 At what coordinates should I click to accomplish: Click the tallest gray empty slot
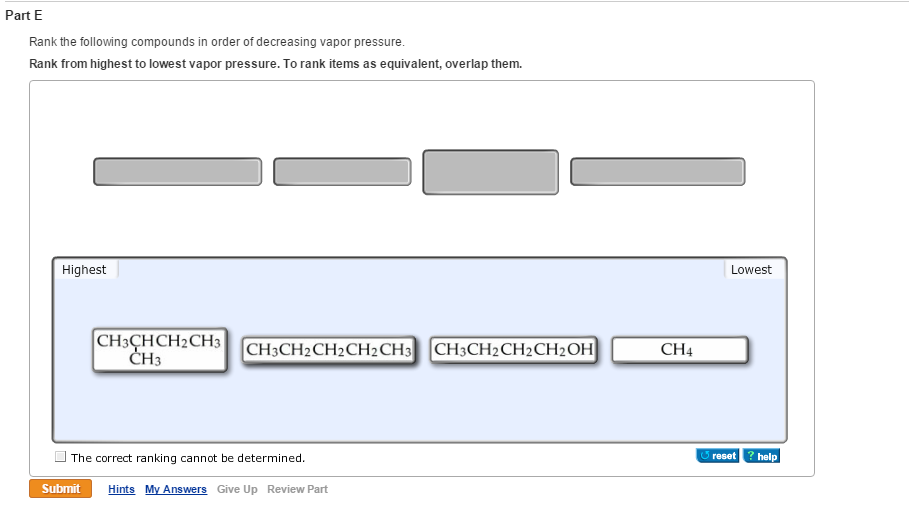[x=490, y=172]
